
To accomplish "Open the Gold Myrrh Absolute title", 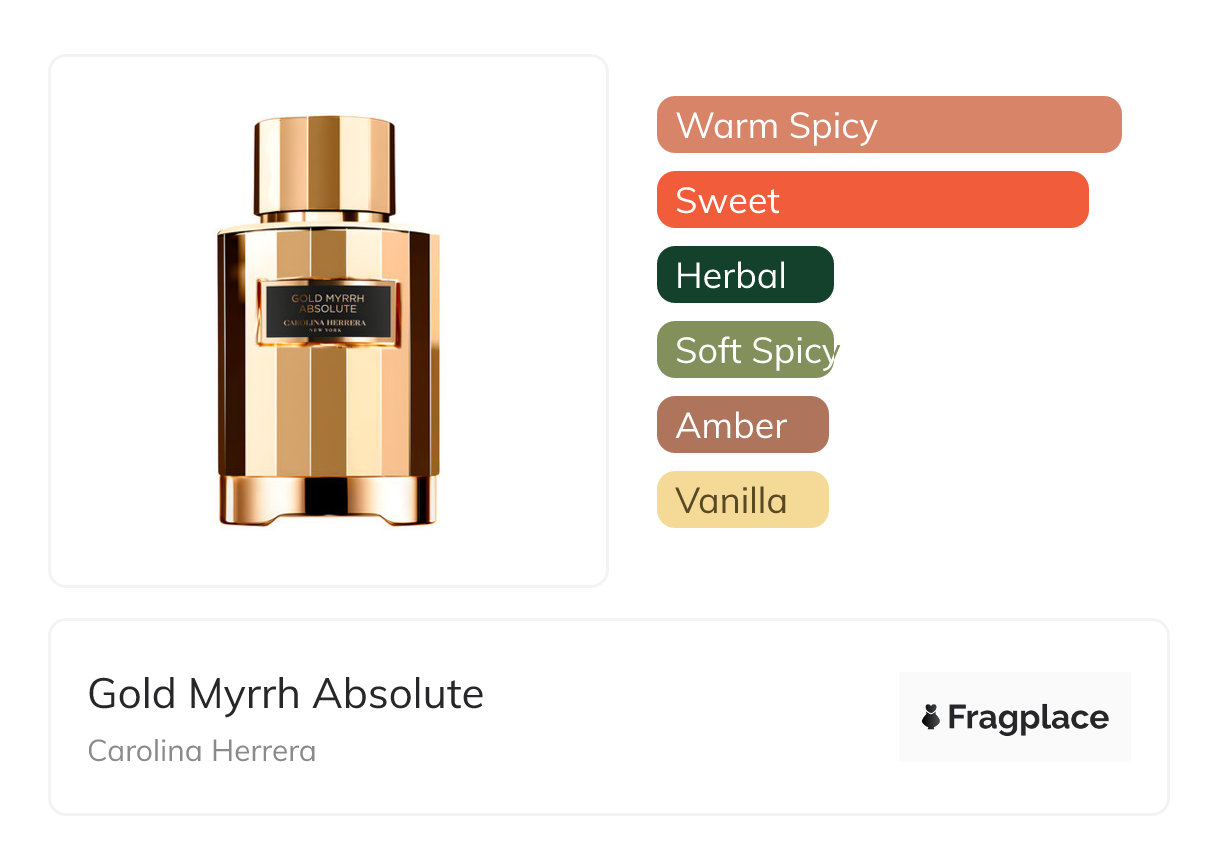I will coord(286,694).
